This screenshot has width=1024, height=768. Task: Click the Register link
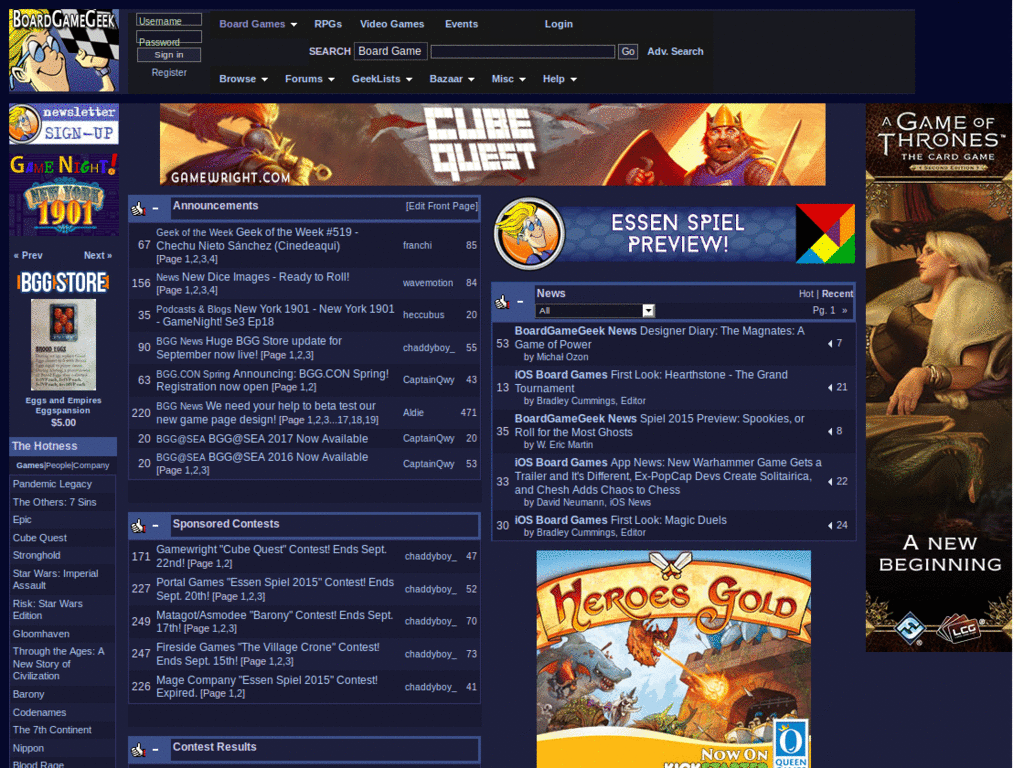(169, 72)
